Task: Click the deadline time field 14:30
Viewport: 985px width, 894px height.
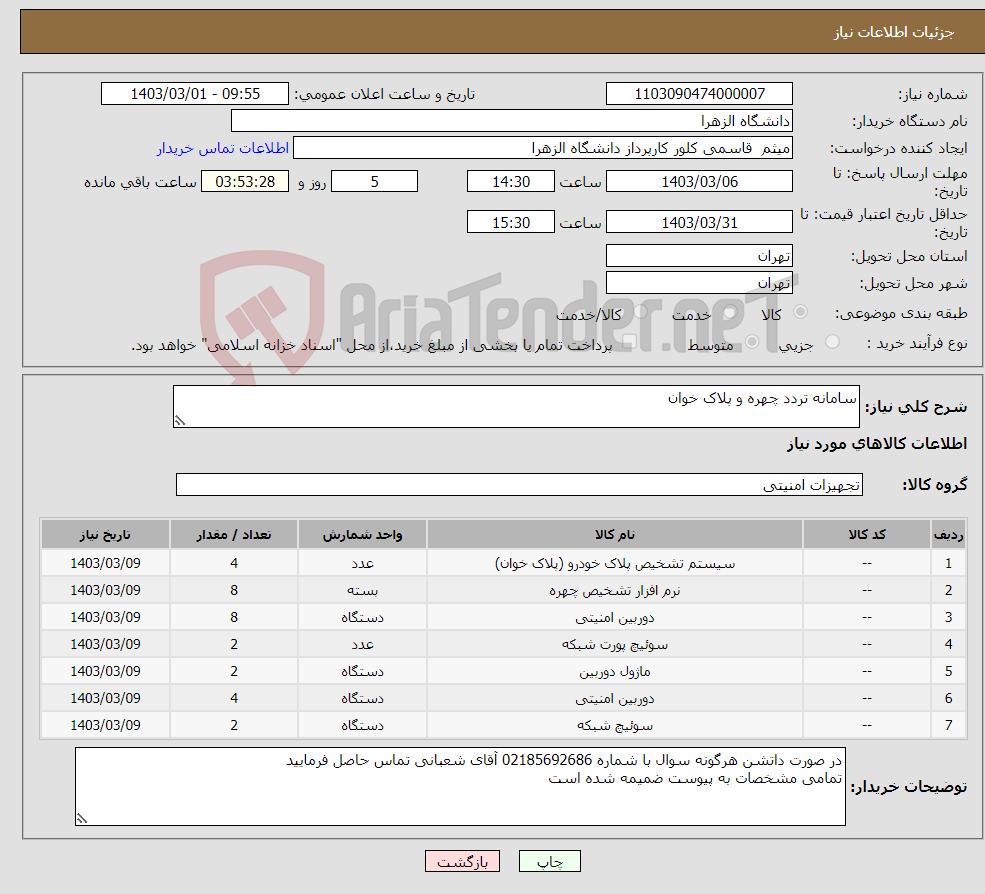Action: click(x=511, y=182)
